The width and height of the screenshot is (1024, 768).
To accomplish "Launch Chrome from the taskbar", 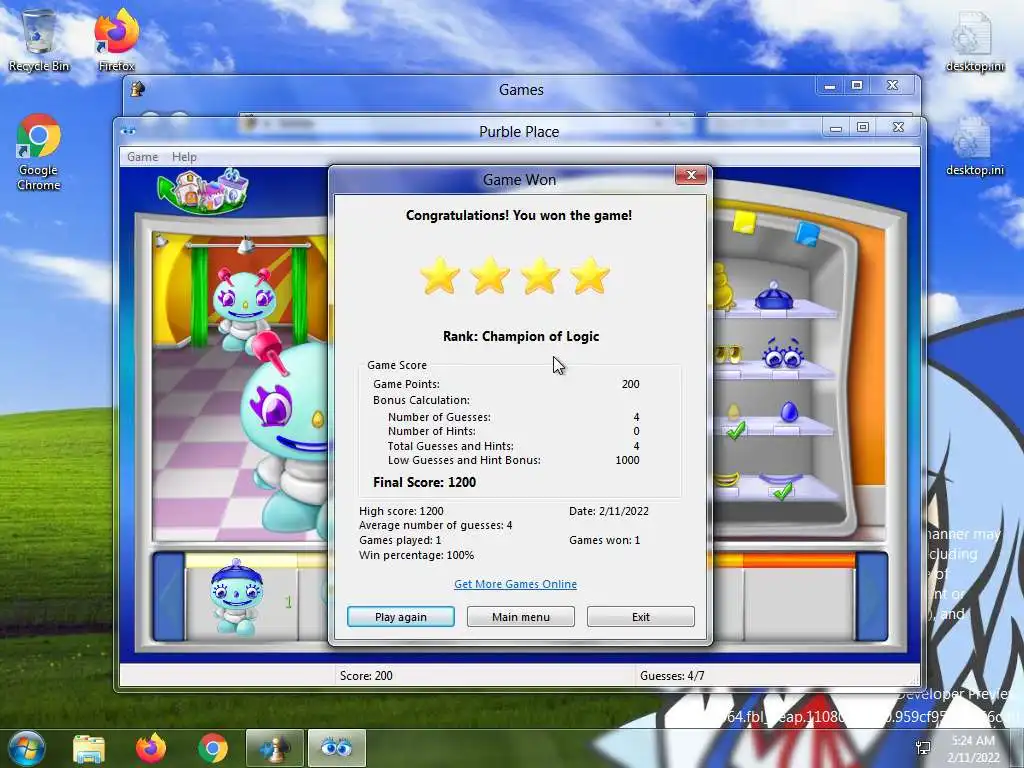I will (213, 748).
